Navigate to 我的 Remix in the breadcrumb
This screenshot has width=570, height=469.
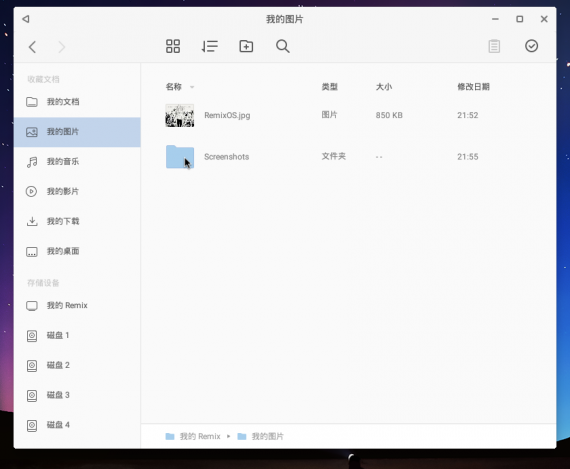pyautogui.click(x=200, y=436)
